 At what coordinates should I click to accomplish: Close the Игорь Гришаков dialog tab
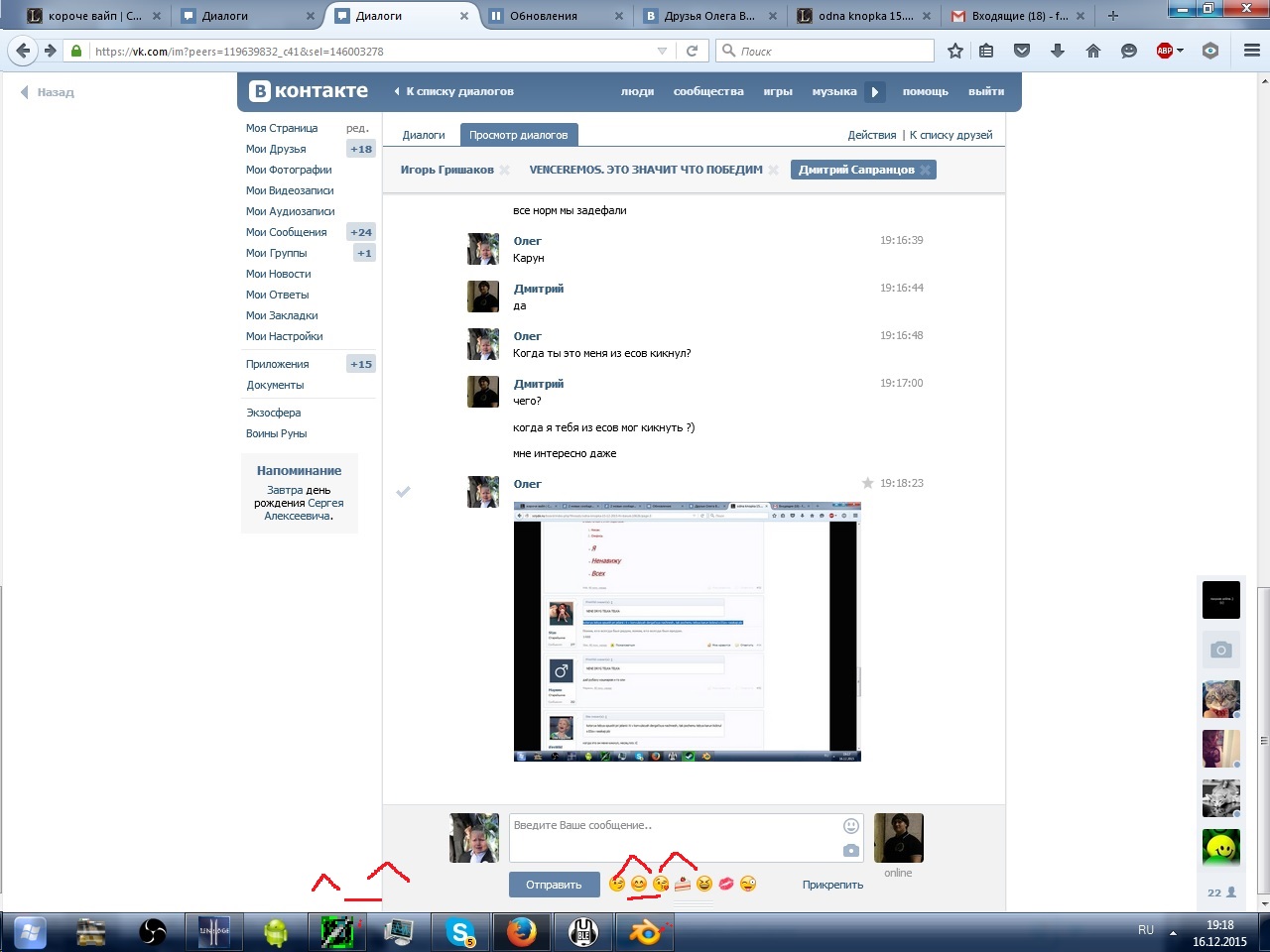pos(505,170)
